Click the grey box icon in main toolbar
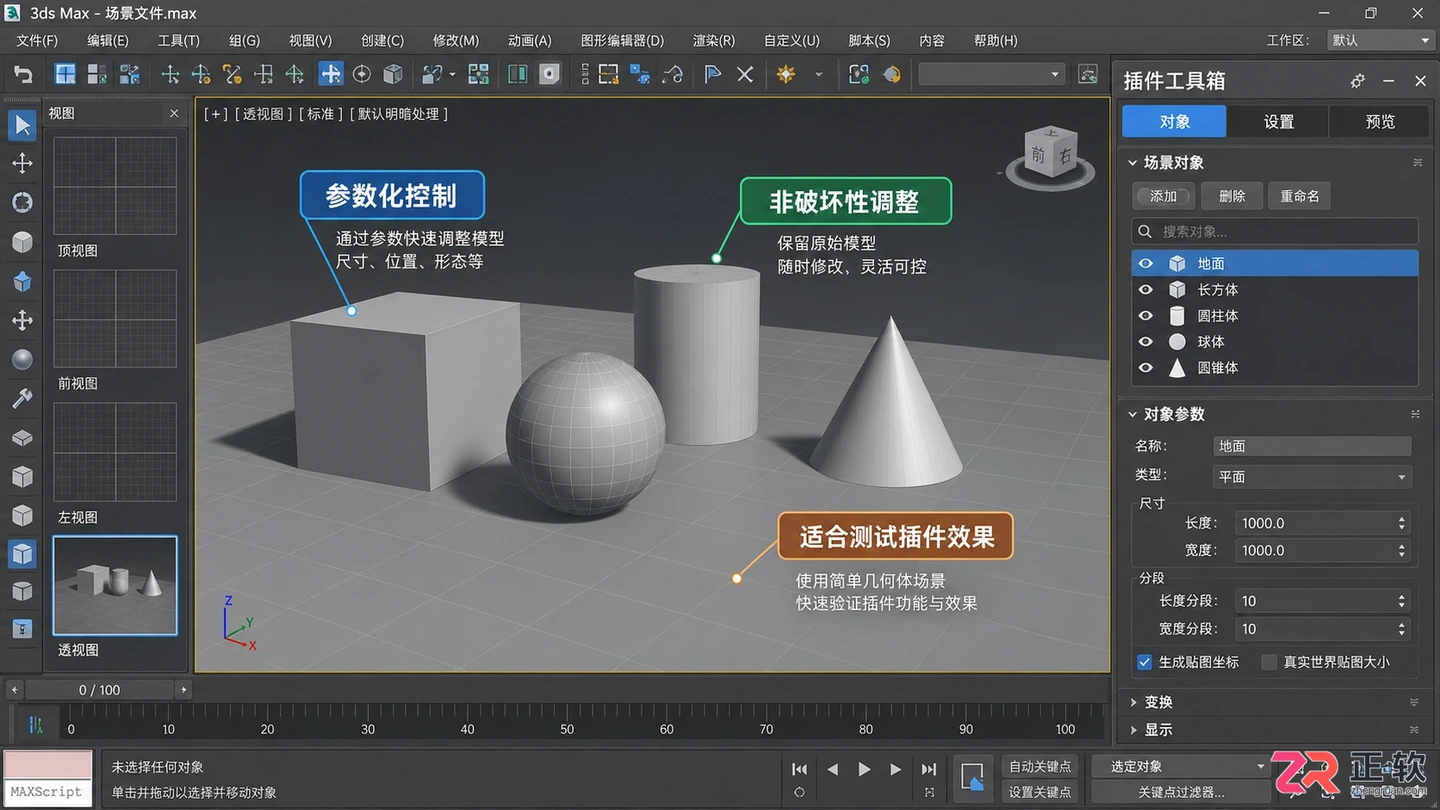This screenshot has width=1440, height=810. click(393, 74)
